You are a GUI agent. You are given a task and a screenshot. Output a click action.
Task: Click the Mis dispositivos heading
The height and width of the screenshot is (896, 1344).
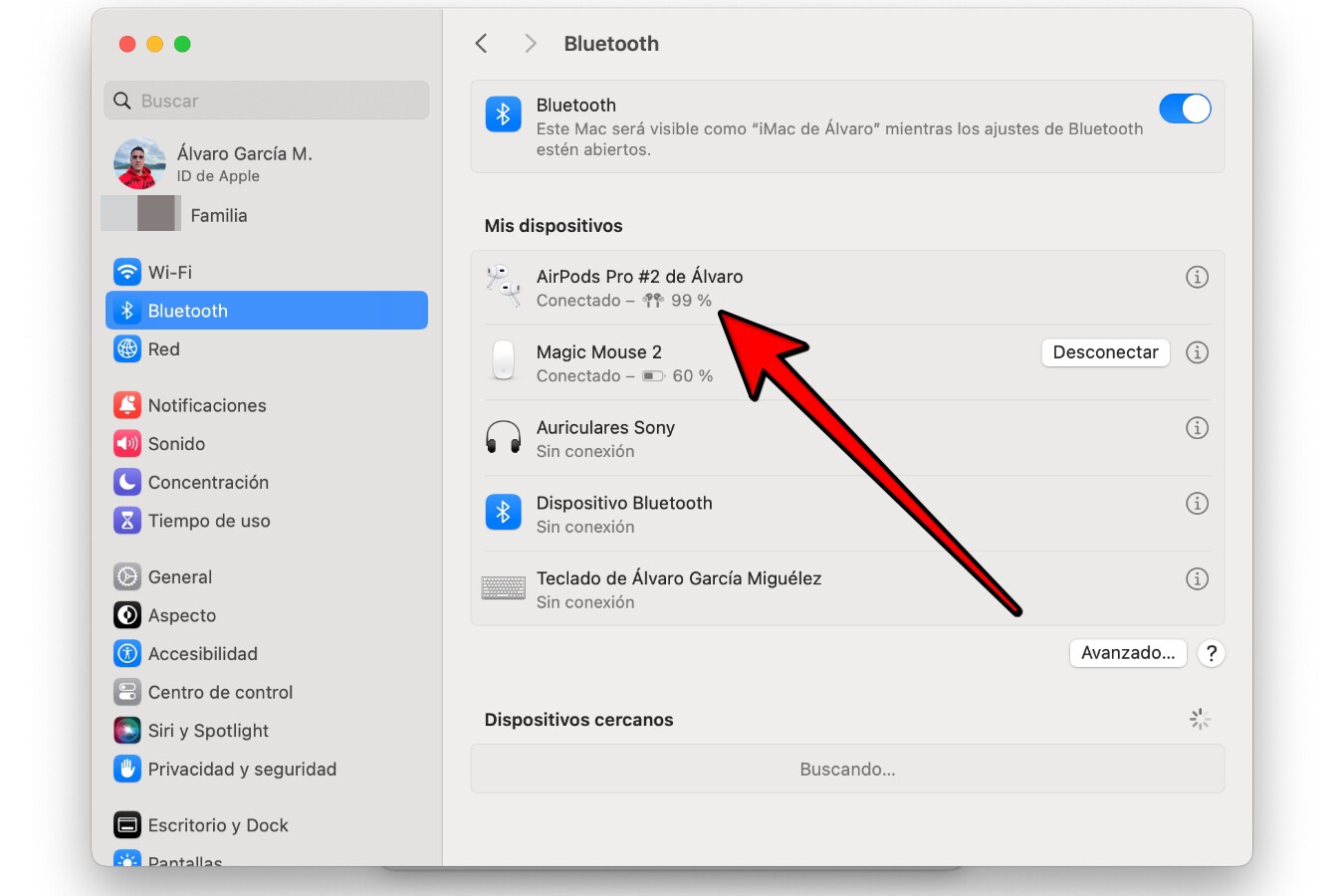point(554,226)
